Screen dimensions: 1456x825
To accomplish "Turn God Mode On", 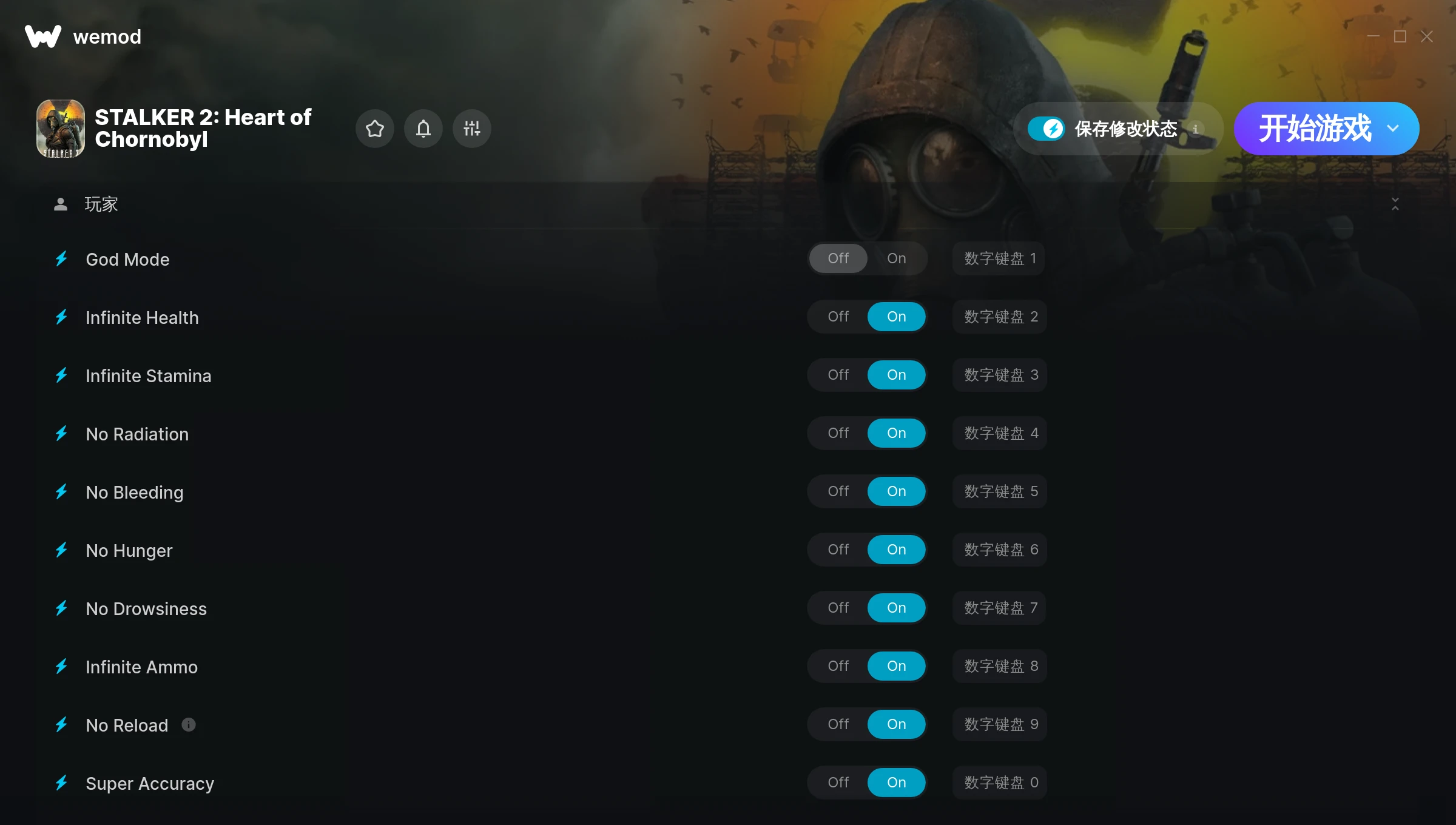I will 897,258.
